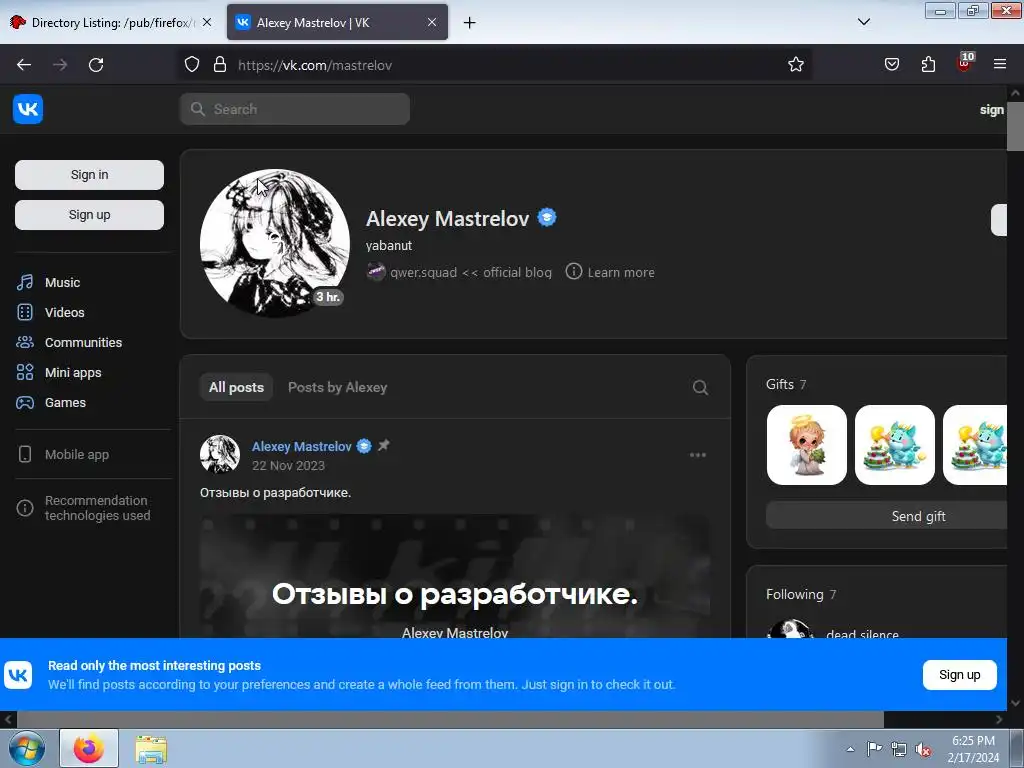
Task: Click the post date 22 Nov 2023
Action: coord(288,466)
